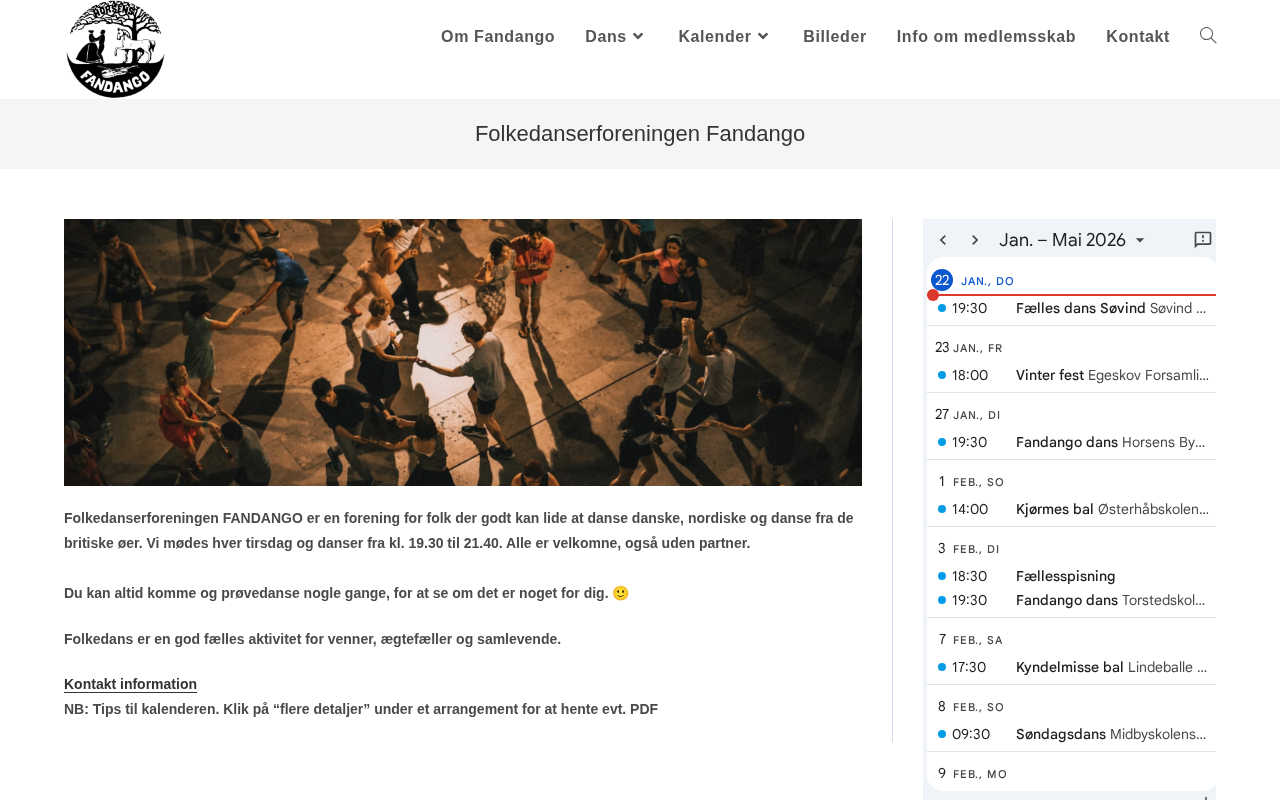Open the Jan. – Mai 2026 date range dropdown
The width and height of the screenshot is (1280, 800).
point(1072,240)
